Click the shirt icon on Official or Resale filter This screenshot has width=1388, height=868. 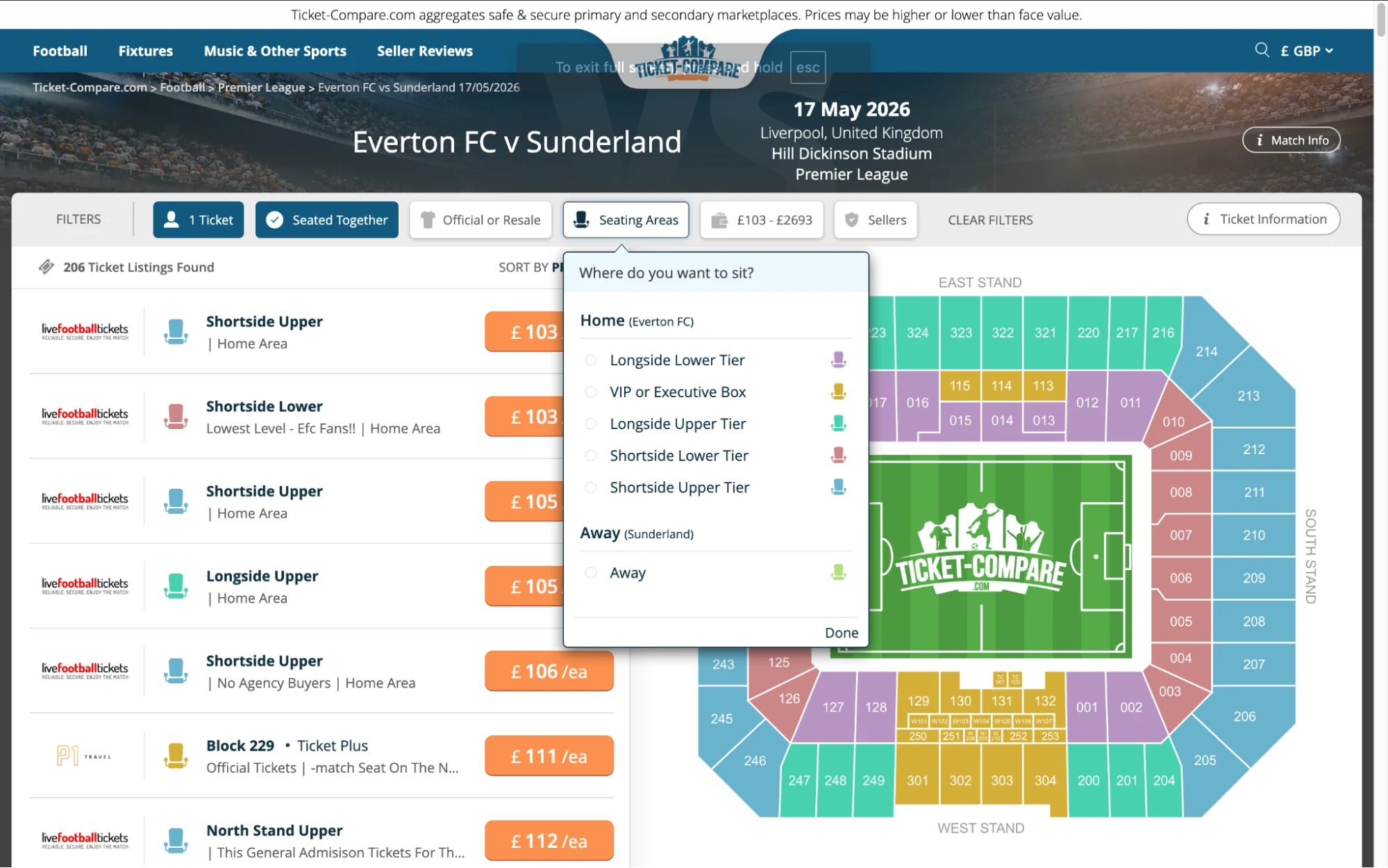pos(426,219)
